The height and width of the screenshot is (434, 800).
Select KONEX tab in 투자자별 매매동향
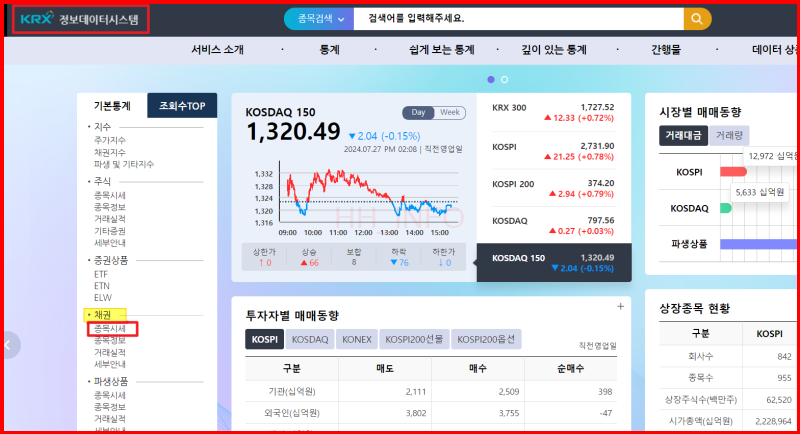click(357, 340)
